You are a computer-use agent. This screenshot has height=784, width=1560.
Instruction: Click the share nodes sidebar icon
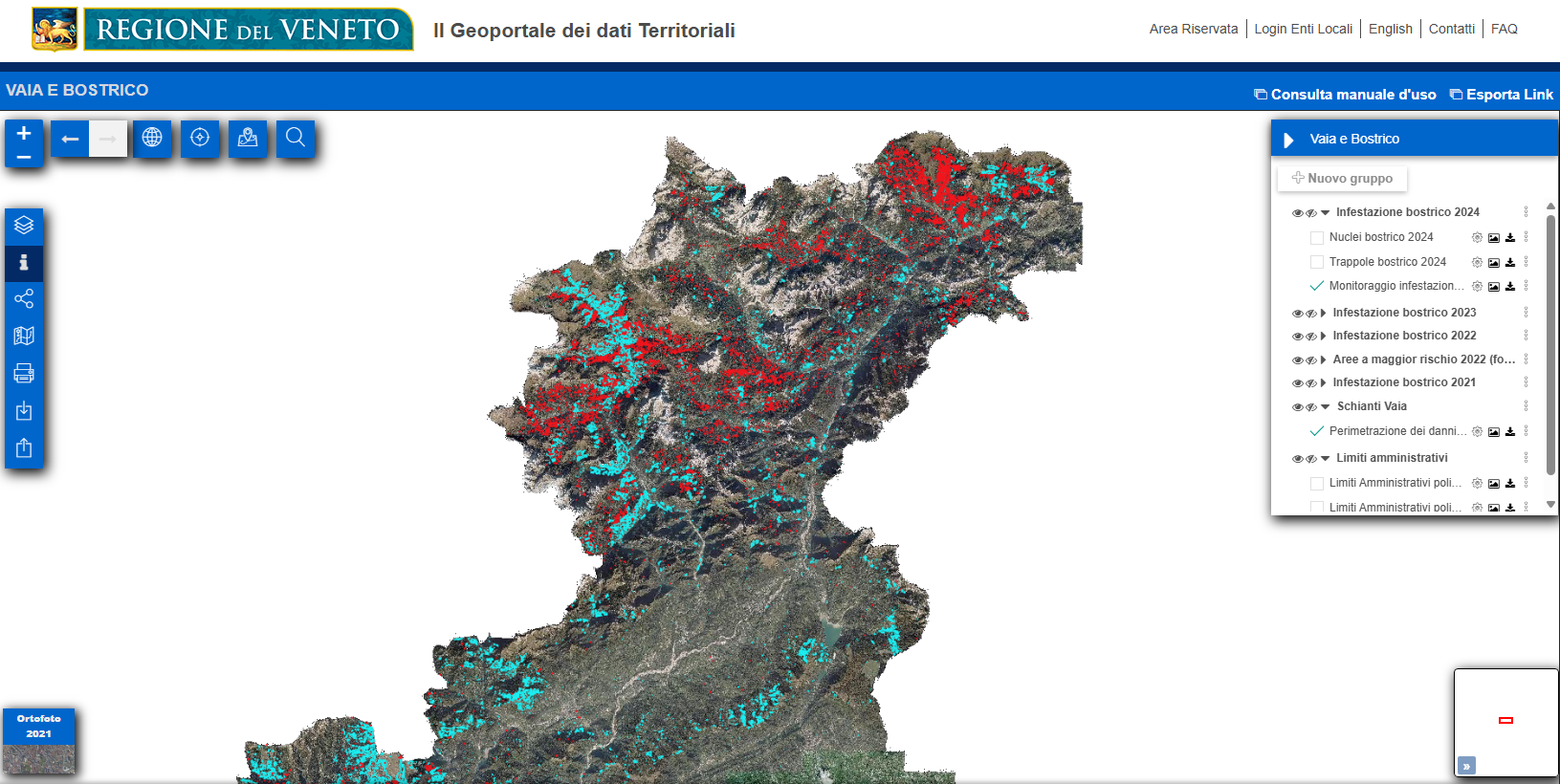click(x=24, y=299)
